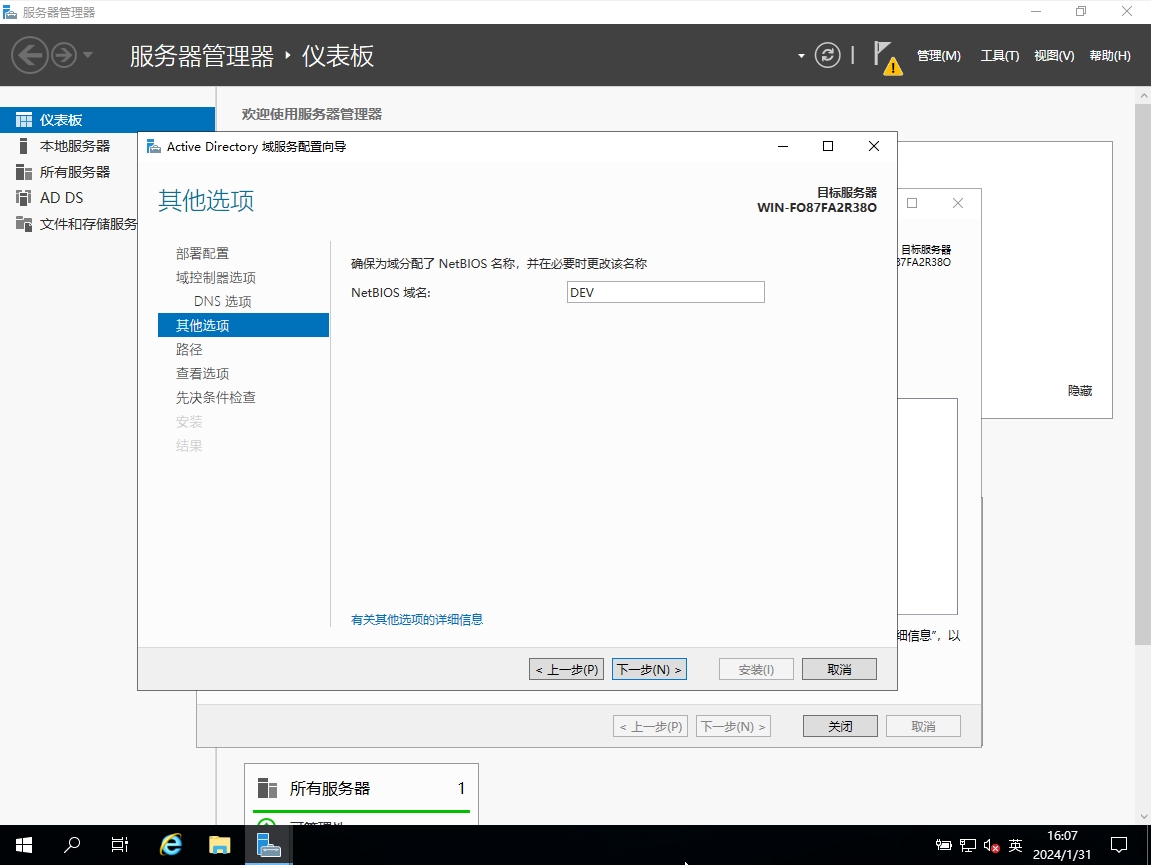Expand the navigation history dropdown arrow
The width and height of the screenshot is (1151, 865).
[88, 55]
